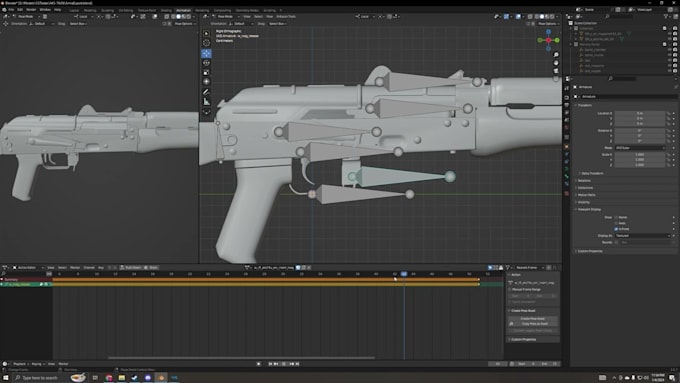Open Steam from the Windows taskbar

click(x=135, y=378)
